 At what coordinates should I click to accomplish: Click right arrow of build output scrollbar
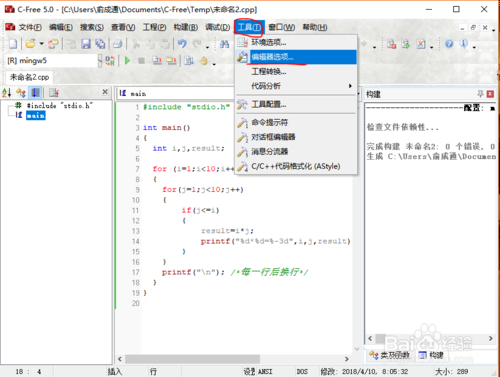point(491,338)
